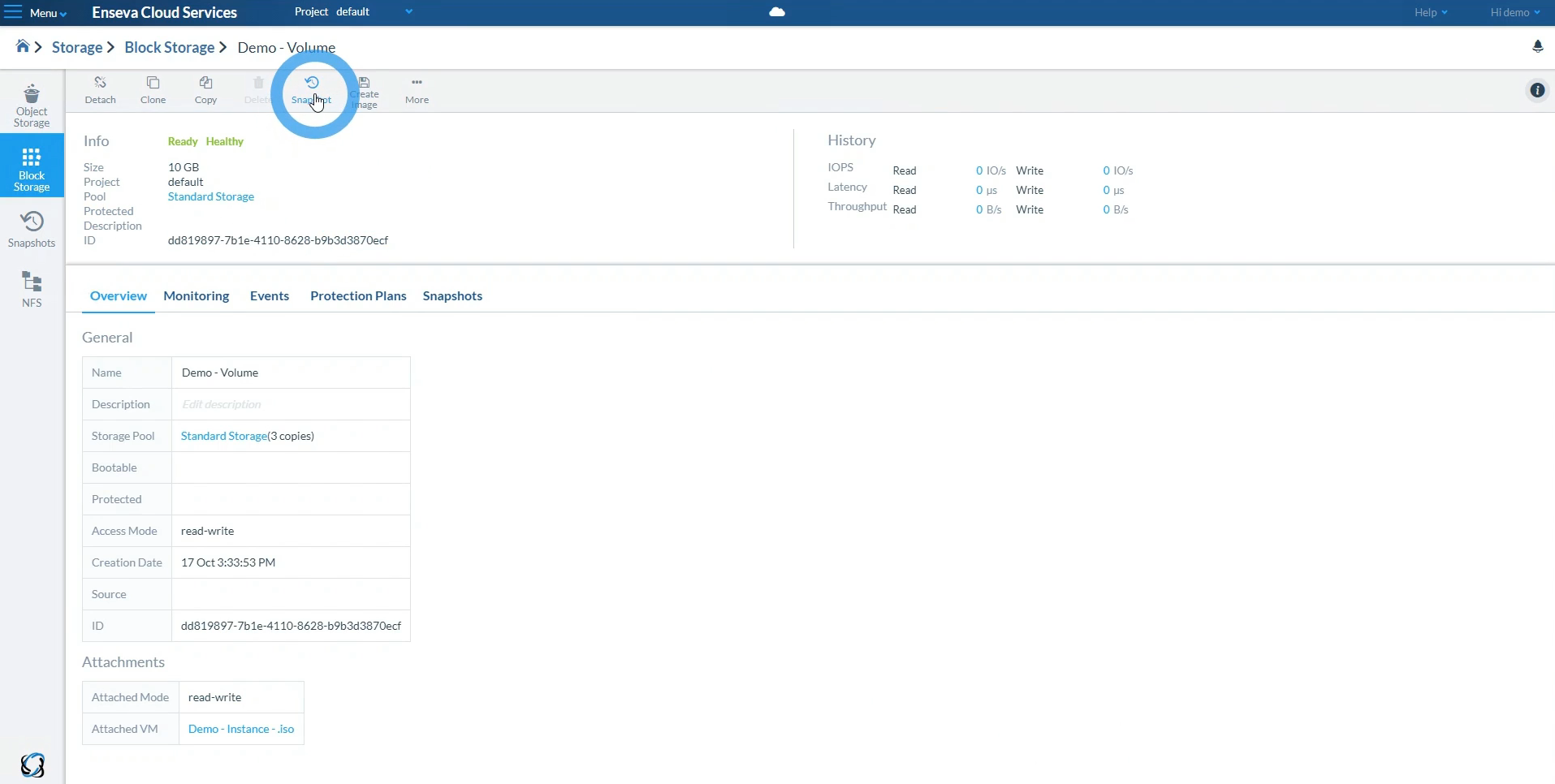Open the notifications bell icon
The width and height of the screenshot is (1555, 784).
tap(1537, 47)
